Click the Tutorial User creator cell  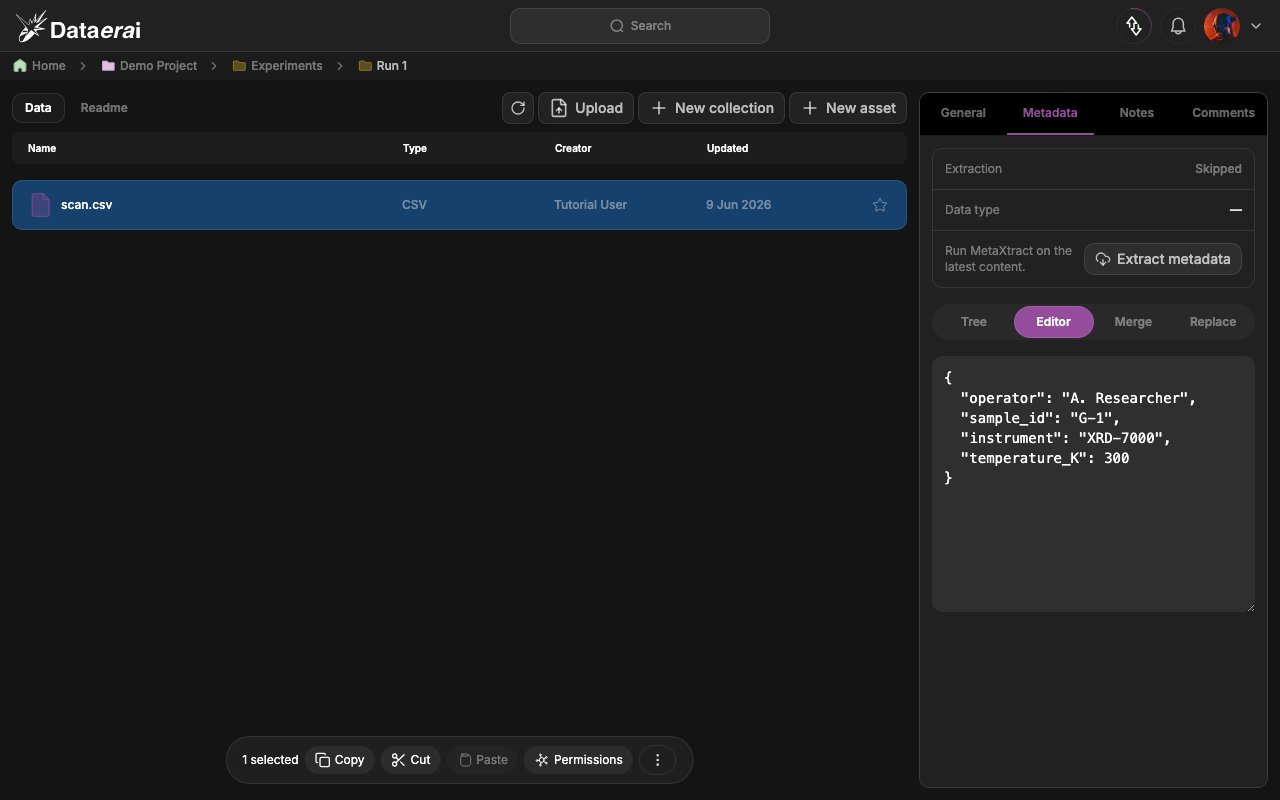(590, 205)
